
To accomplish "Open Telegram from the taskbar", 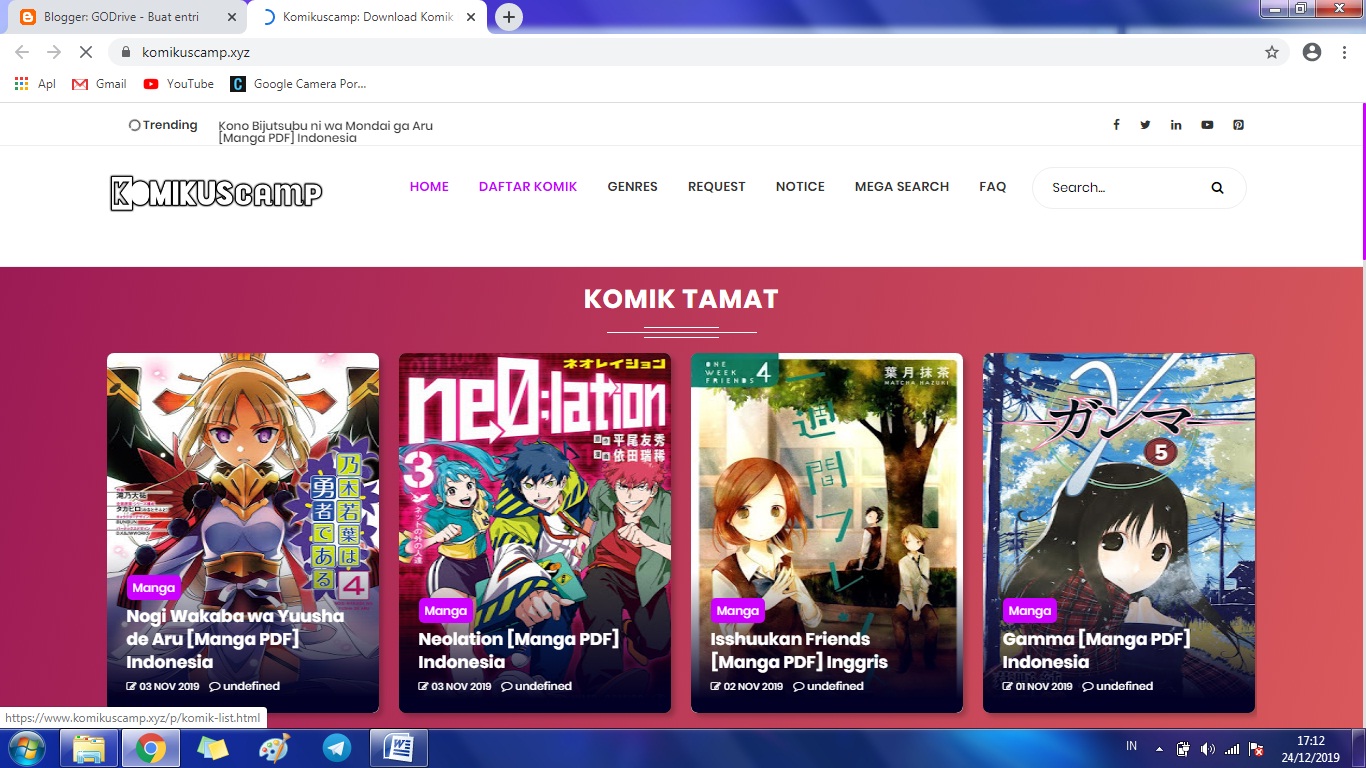I will pos(337,748).
